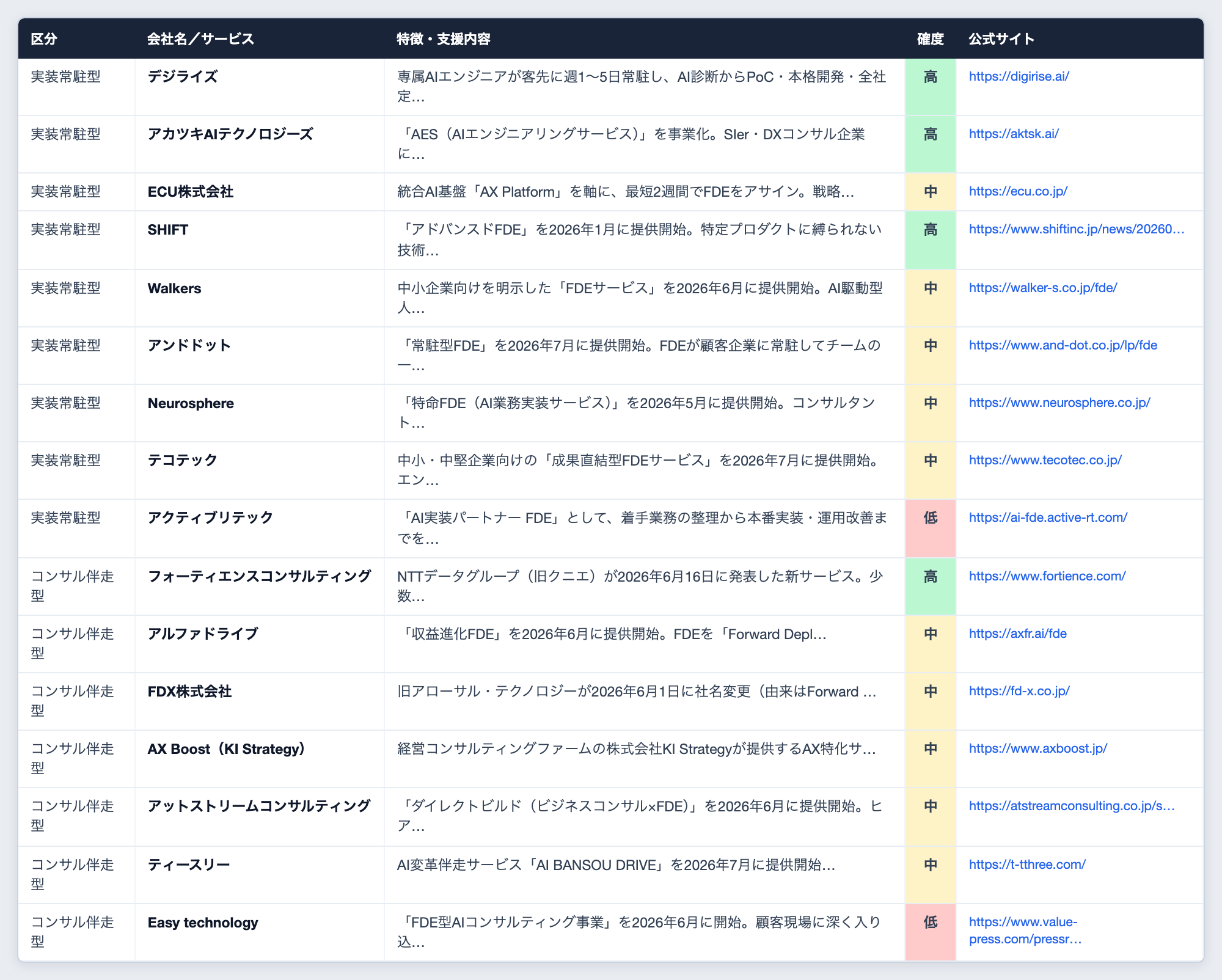Screen dimensions: 1222x980
Task: Visit the t-tthree.com link
Action: (x=1027, y=865)
